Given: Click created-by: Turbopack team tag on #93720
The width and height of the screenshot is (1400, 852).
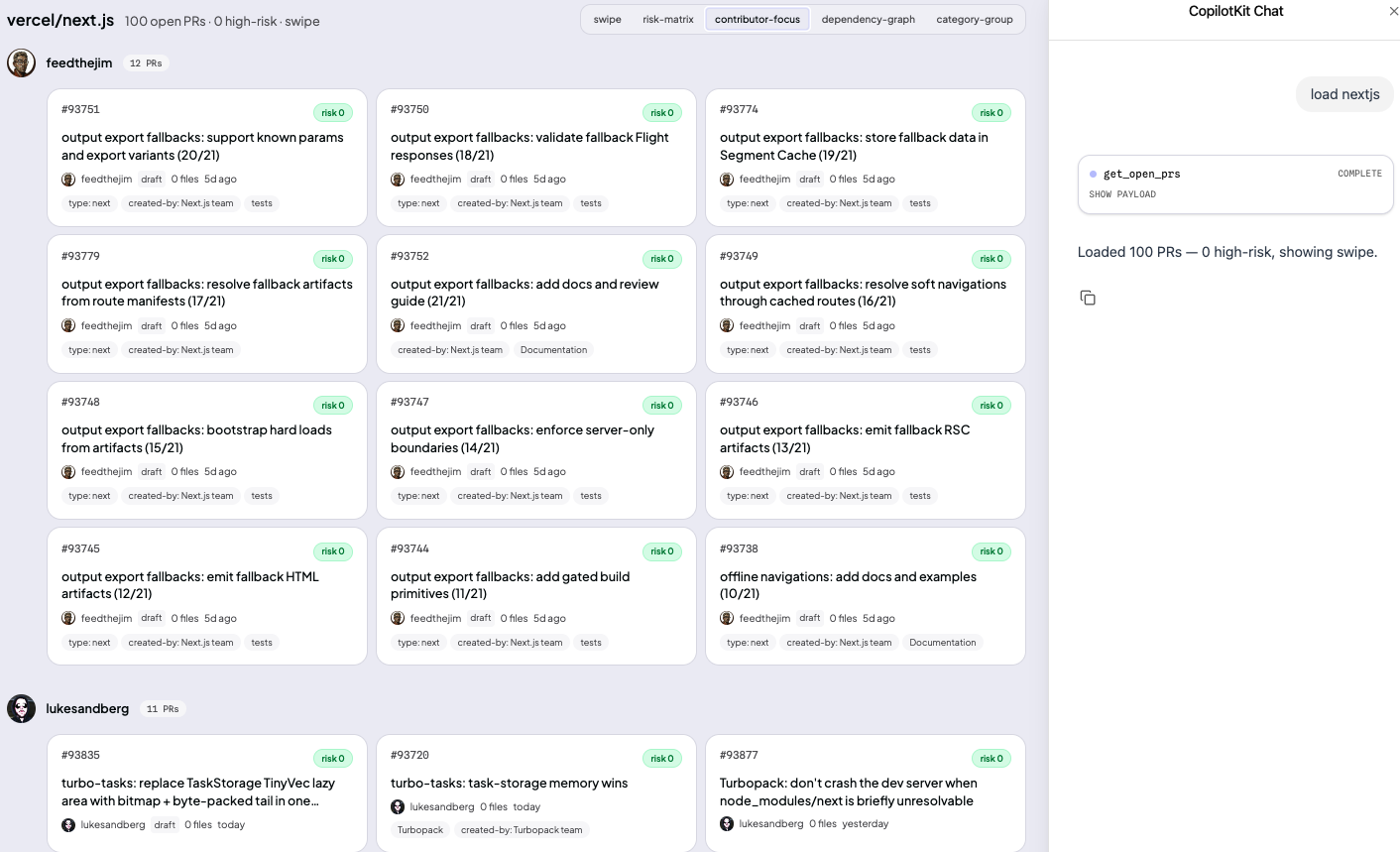Looking at the screenshot, I should coord(522,830).
